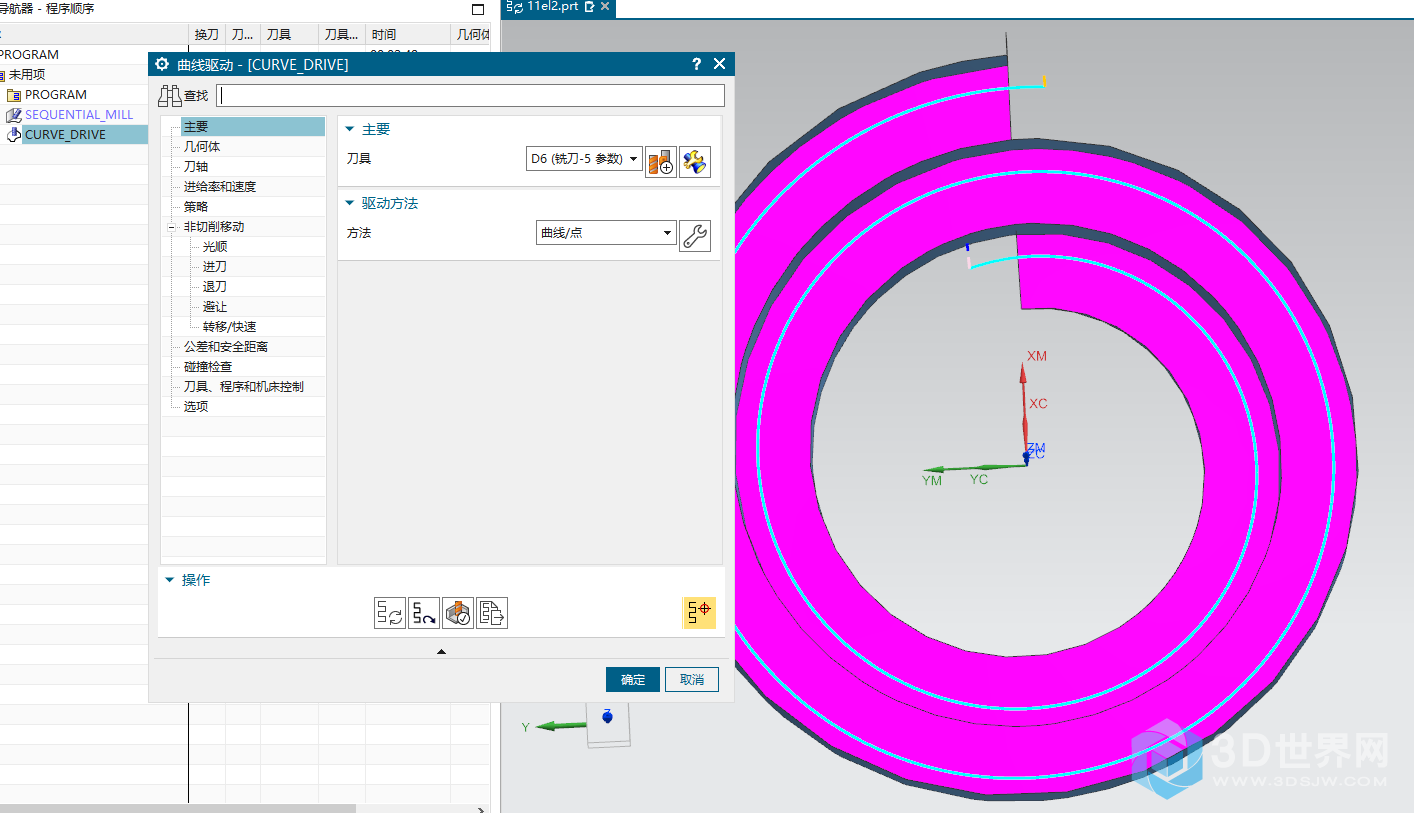This screenshot has height=813, width=1414.
Task: Select CURVE_DRIVE in operation navigator
Action: [x=65, y=135]
